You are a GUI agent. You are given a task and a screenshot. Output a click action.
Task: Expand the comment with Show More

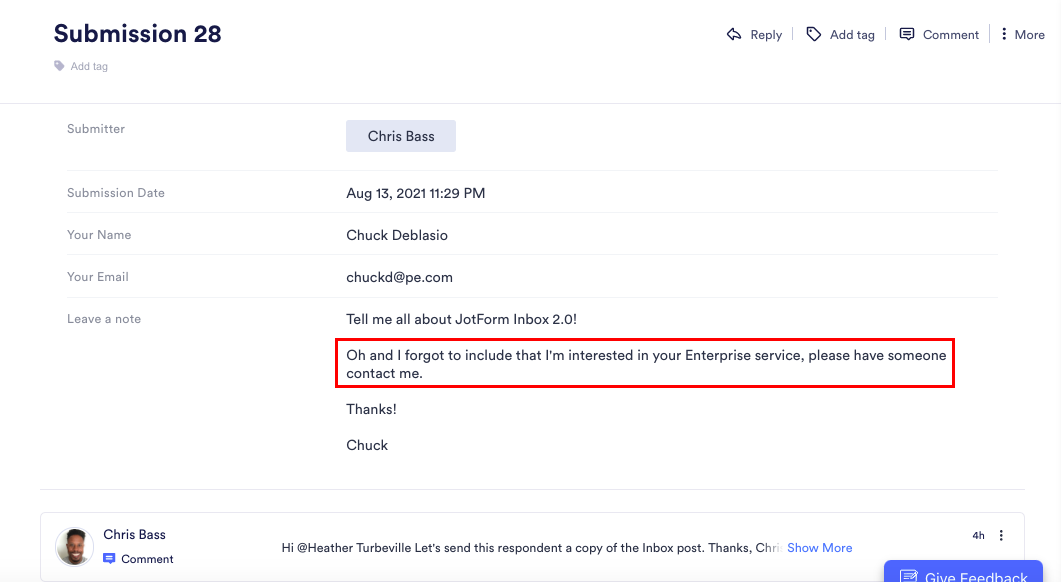pos(819,547)
